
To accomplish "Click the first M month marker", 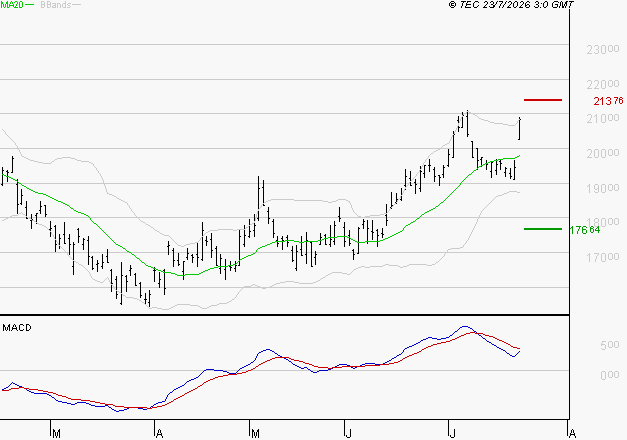I will click(56, 434).
